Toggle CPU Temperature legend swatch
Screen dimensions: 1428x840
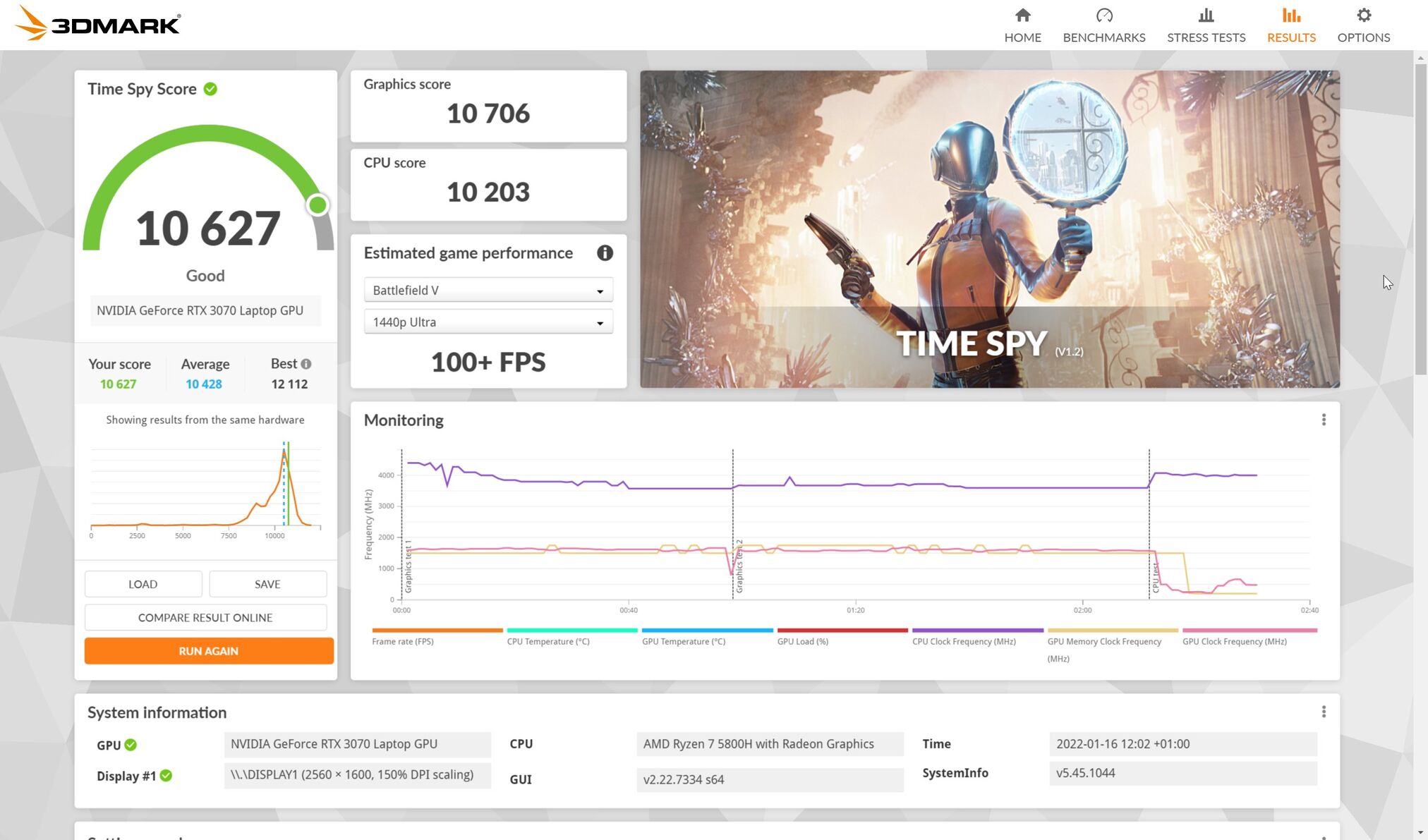pyautogui.click(x=572, y=630)
